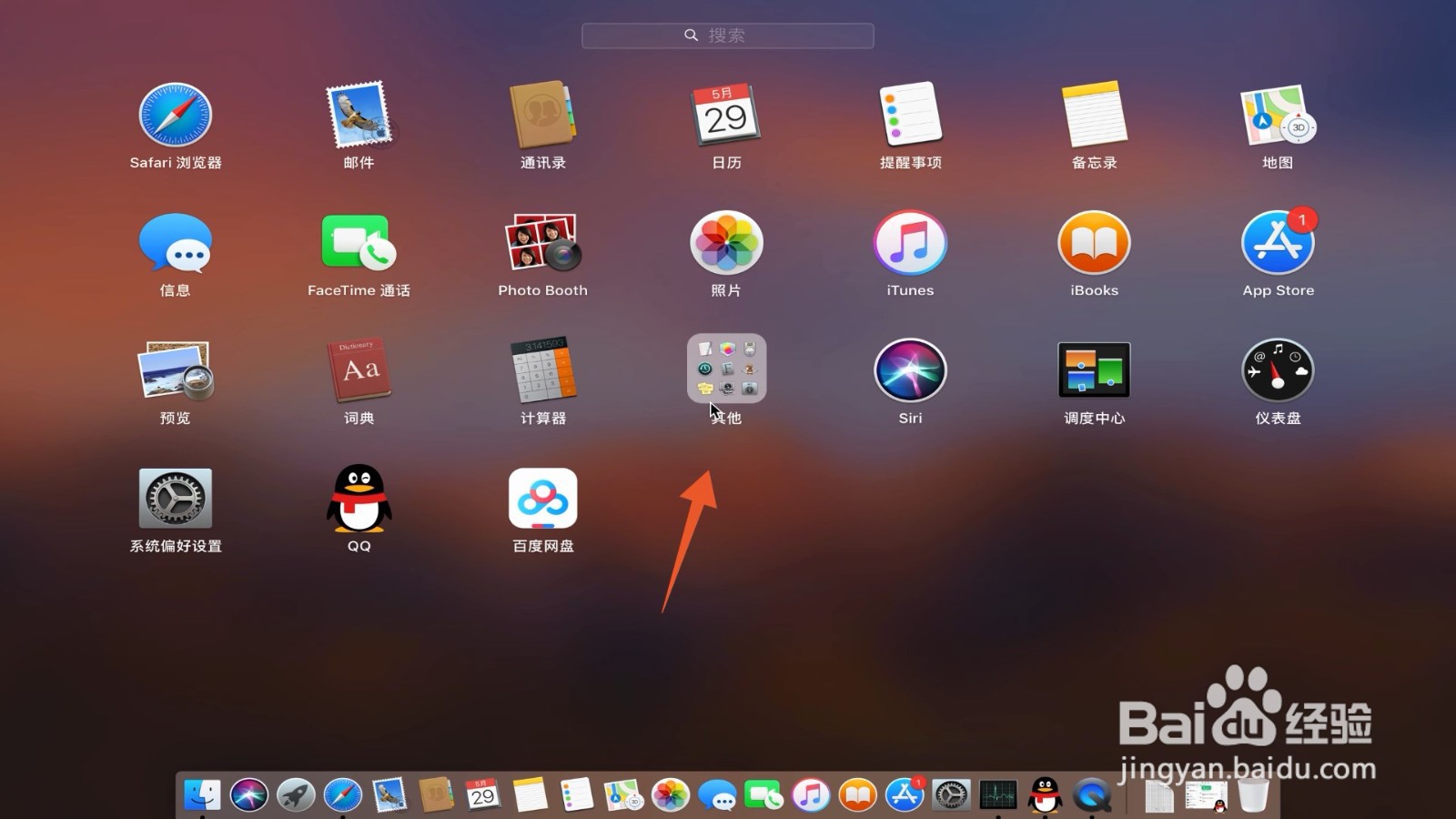
Task: Open 仪表盘 in Launchpad
Action: 1278,371
